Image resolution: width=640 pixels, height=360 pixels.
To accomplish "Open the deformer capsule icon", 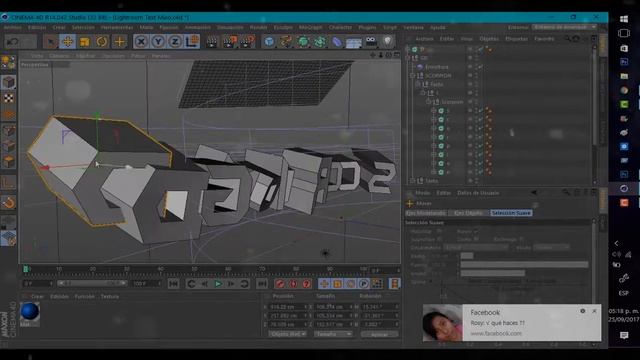I will coord(337,42).
